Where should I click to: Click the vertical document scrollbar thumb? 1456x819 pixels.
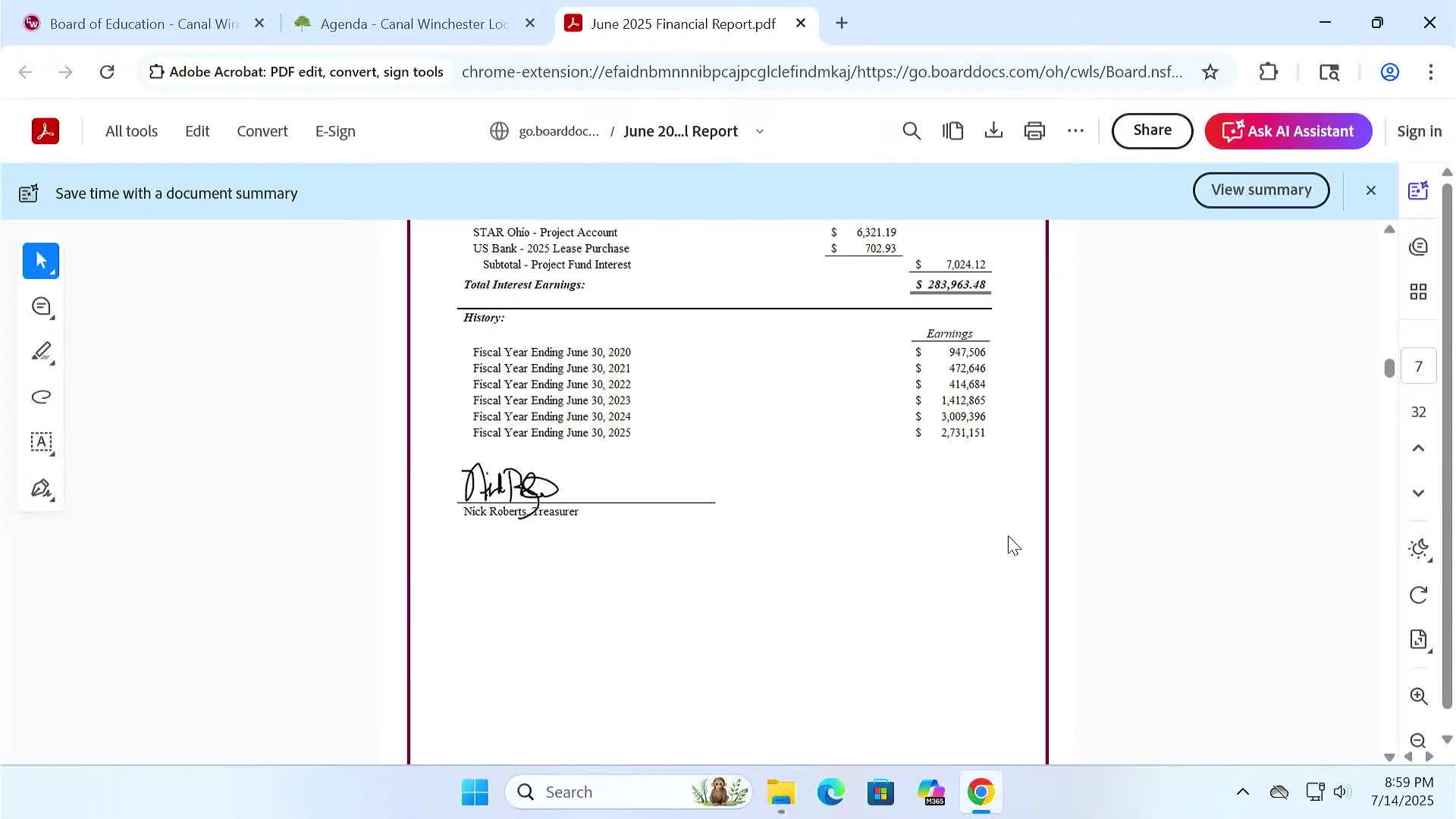(x=1389, y=368)
